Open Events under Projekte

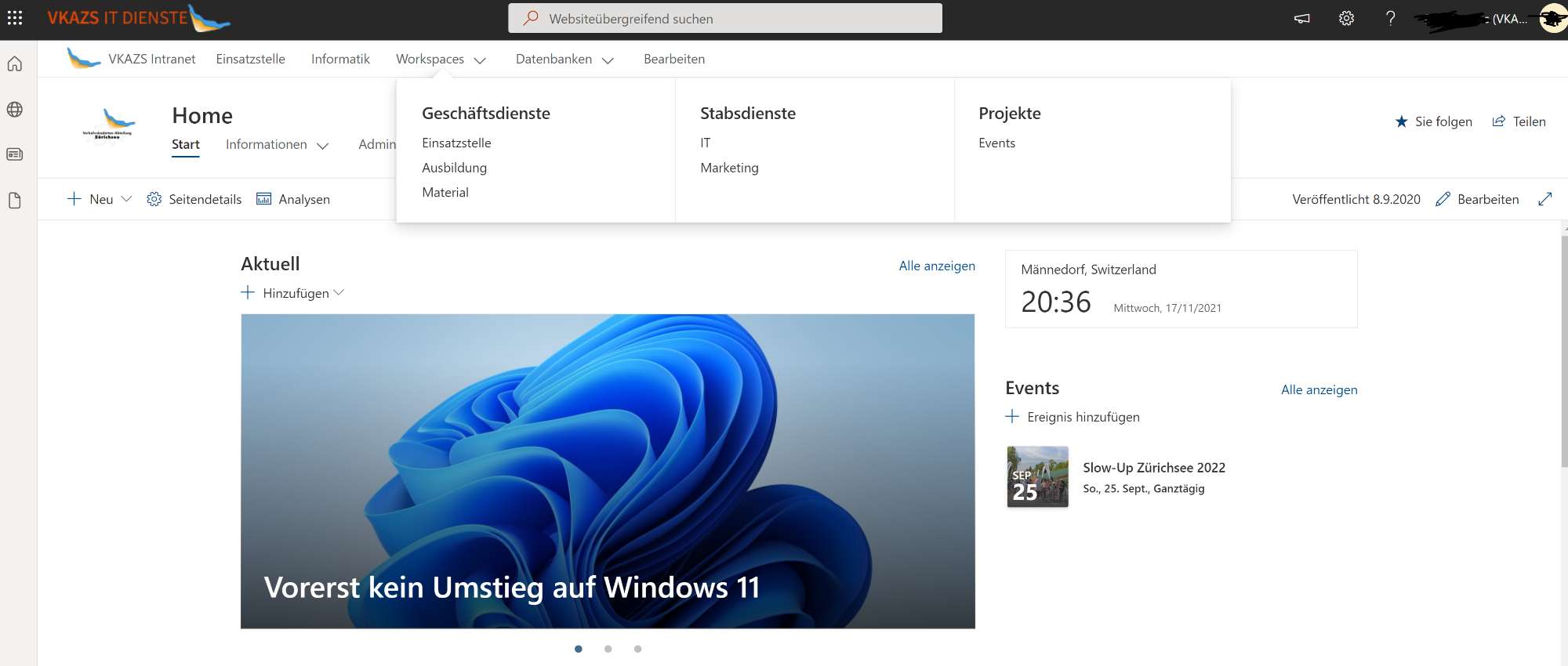tap(996, 143)
